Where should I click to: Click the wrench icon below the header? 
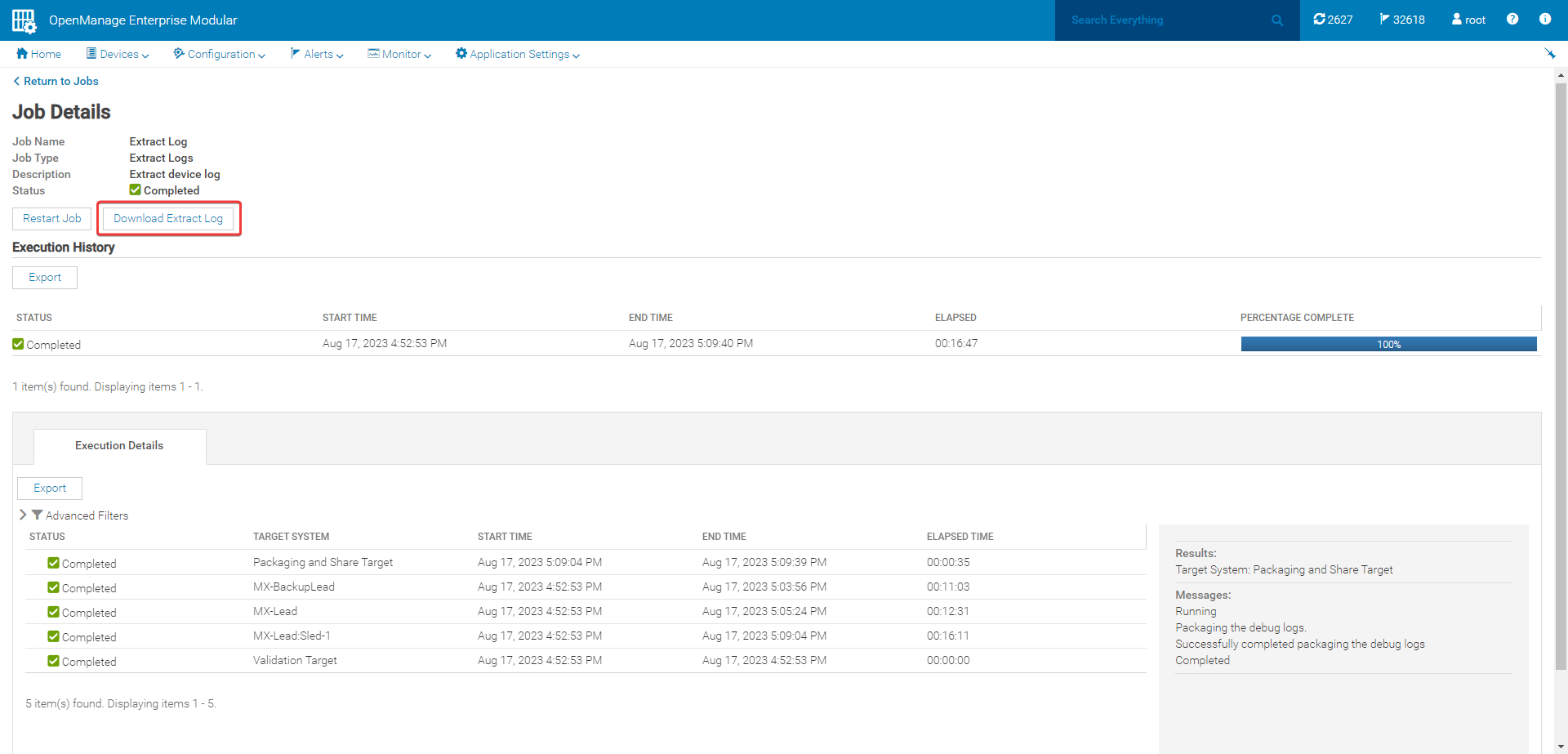1551,54
